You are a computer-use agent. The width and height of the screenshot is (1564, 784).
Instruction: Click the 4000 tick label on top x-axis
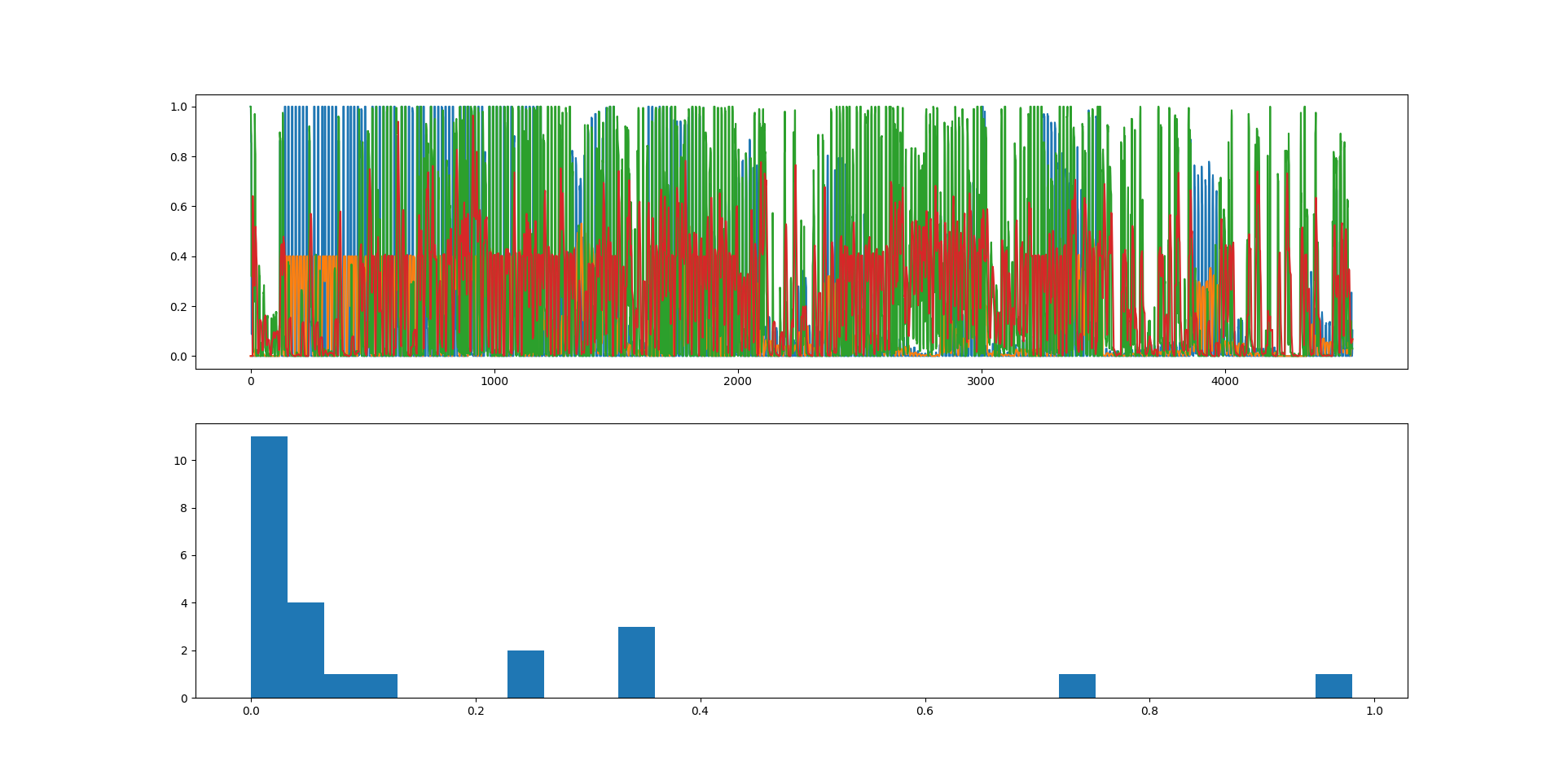tap(1224, 382)
